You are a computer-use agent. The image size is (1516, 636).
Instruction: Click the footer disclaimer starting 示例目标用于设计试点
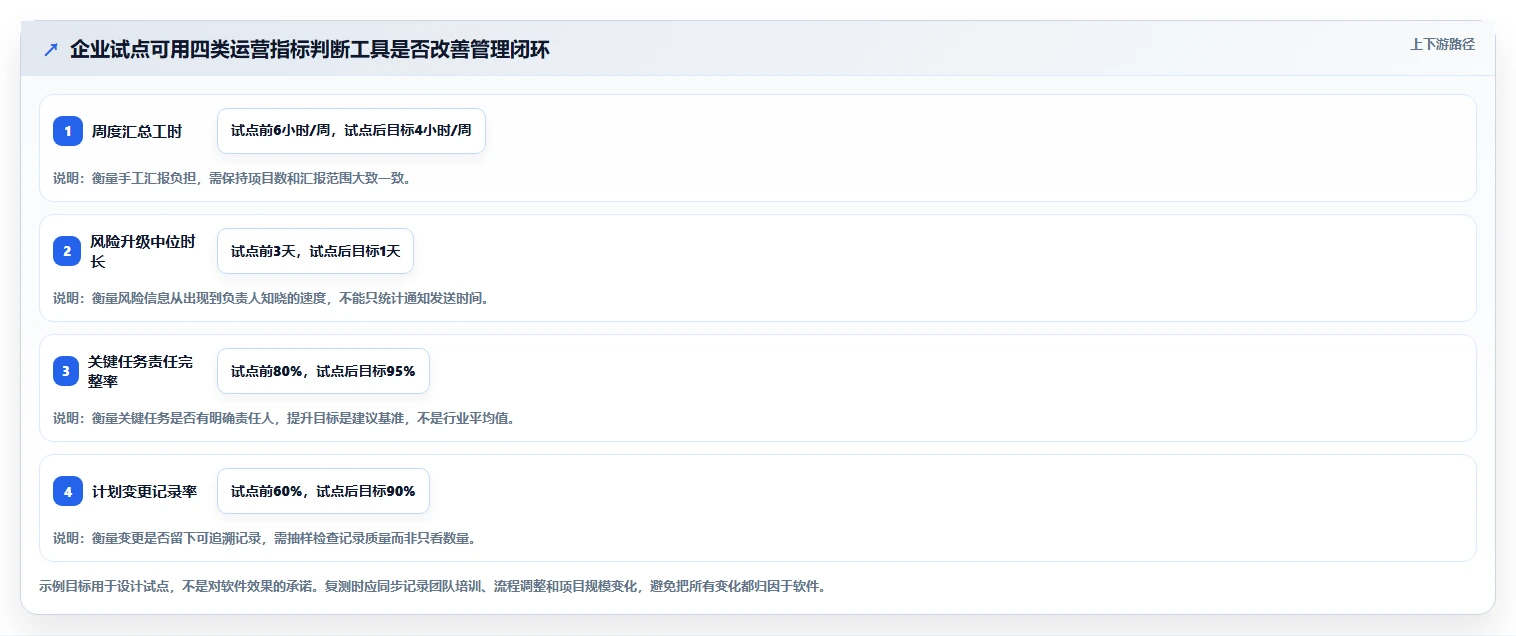[433, 586]
